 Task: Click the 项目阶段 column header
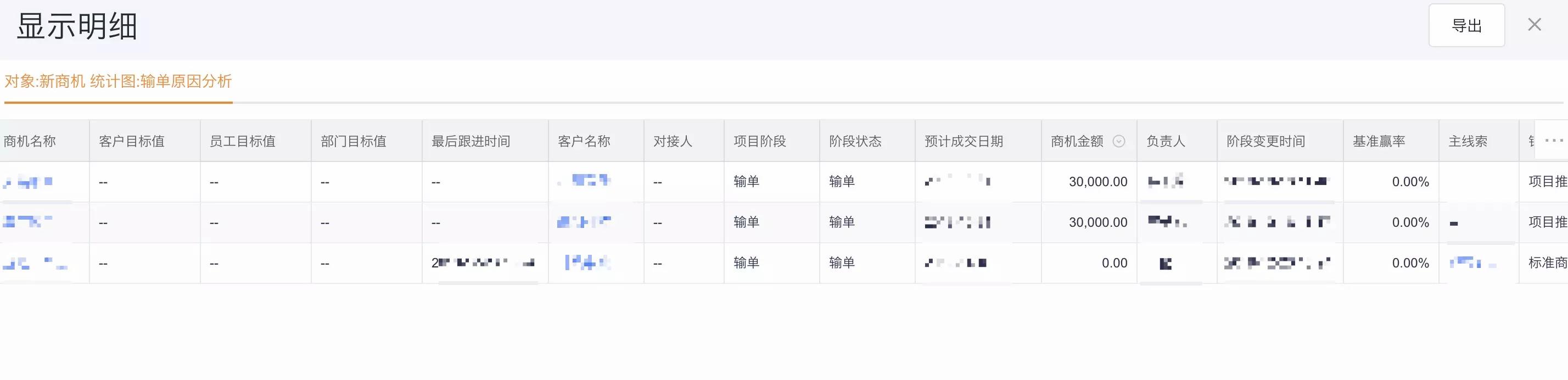click(x=760, y=141)
